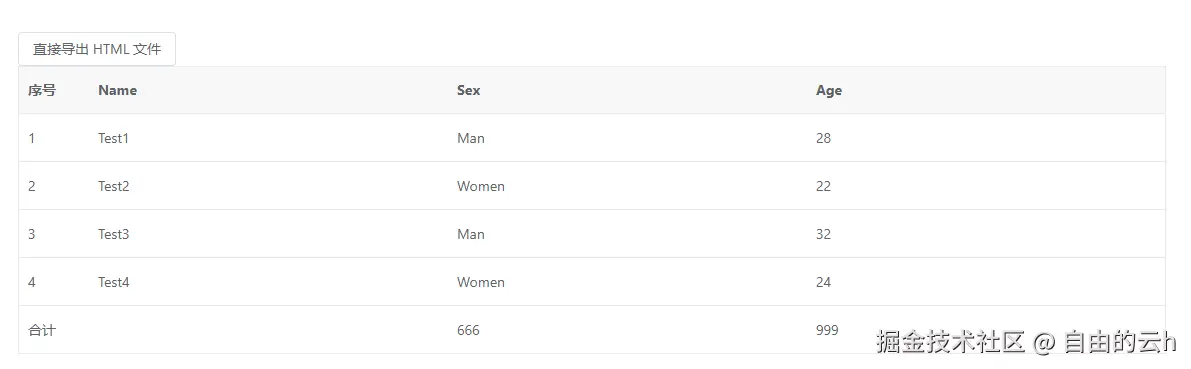Click the Women cell in Test2 row
The height and width of the screenshot is (369, 1191).
[x=481, y=186]
